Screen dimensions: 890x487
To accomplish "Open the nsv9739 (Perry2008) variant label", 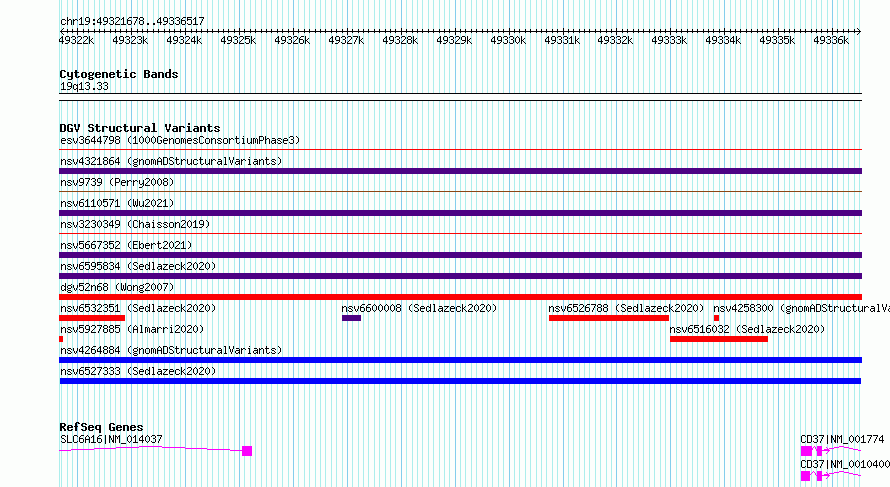I will coord(117,182).
